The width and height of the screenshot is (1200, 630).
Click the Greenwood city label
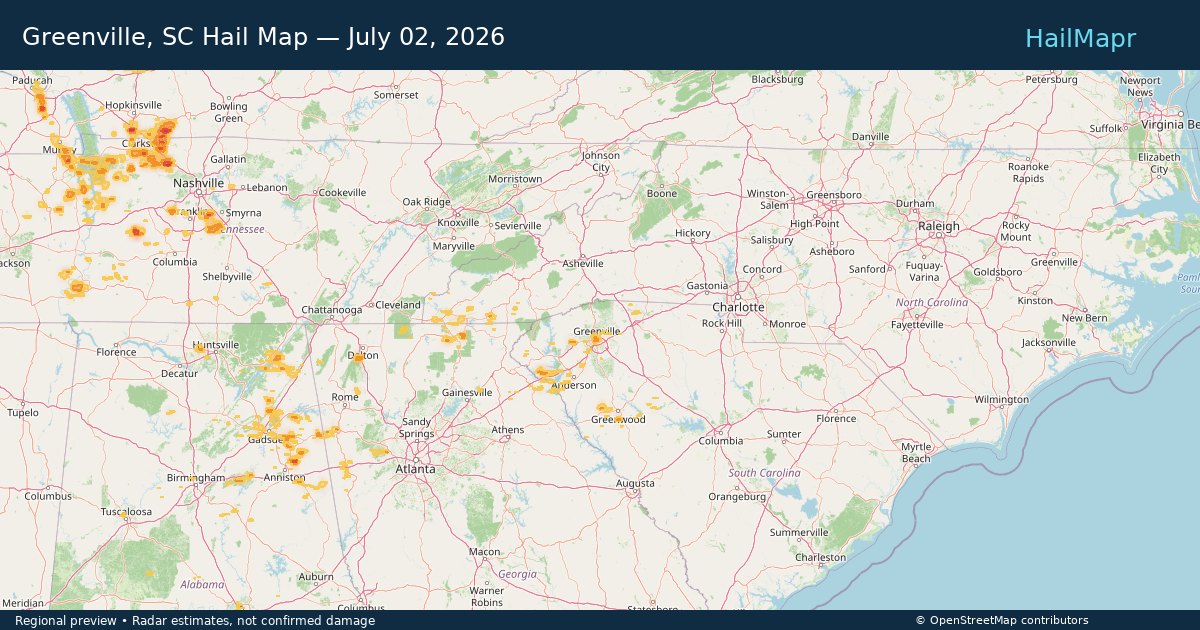click(x=618, y=420)
